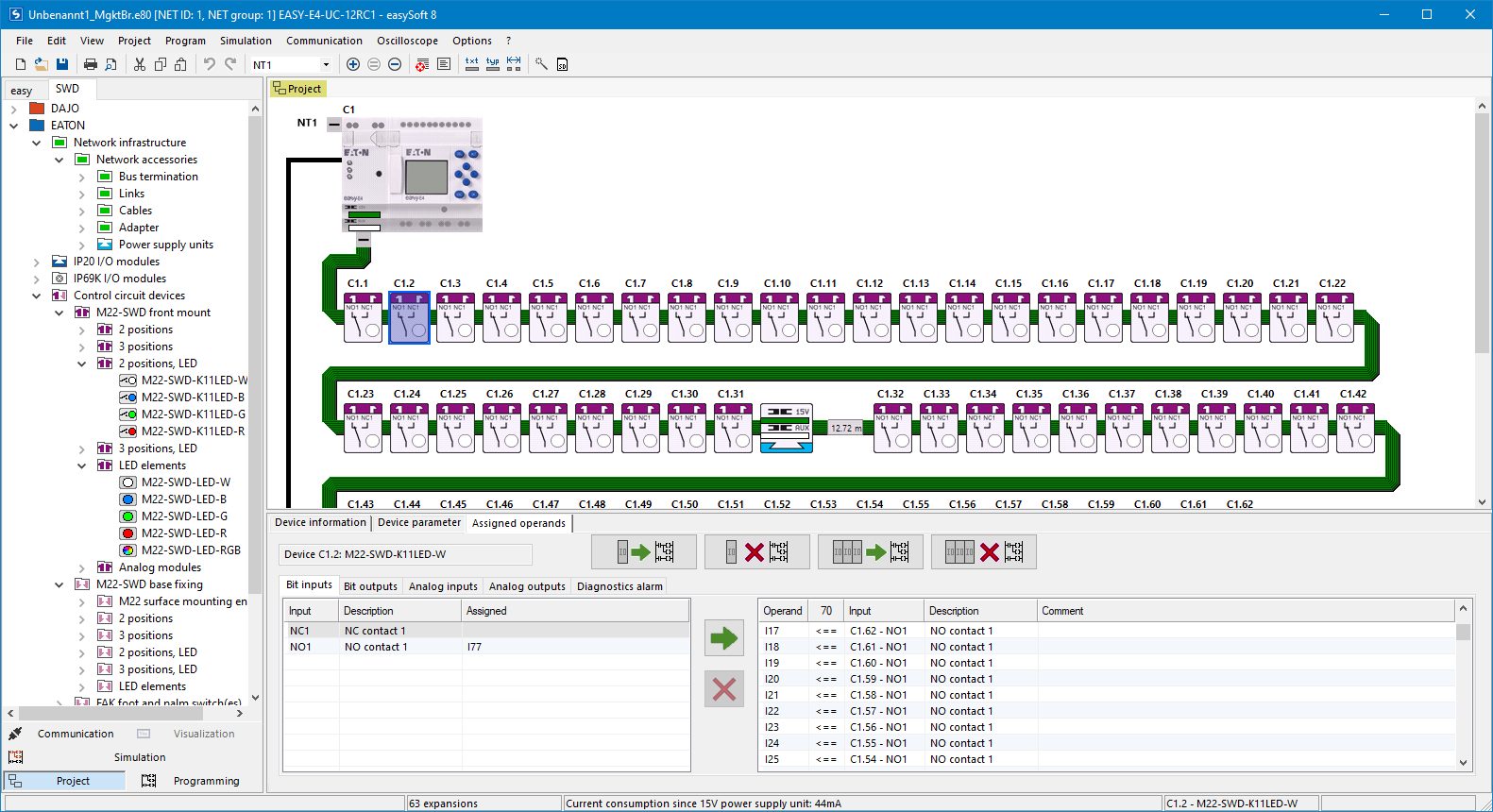This screenshot has width=1493, height=812.
Task: Collapse the Control circuit devices node
Action: coord(36,296)
